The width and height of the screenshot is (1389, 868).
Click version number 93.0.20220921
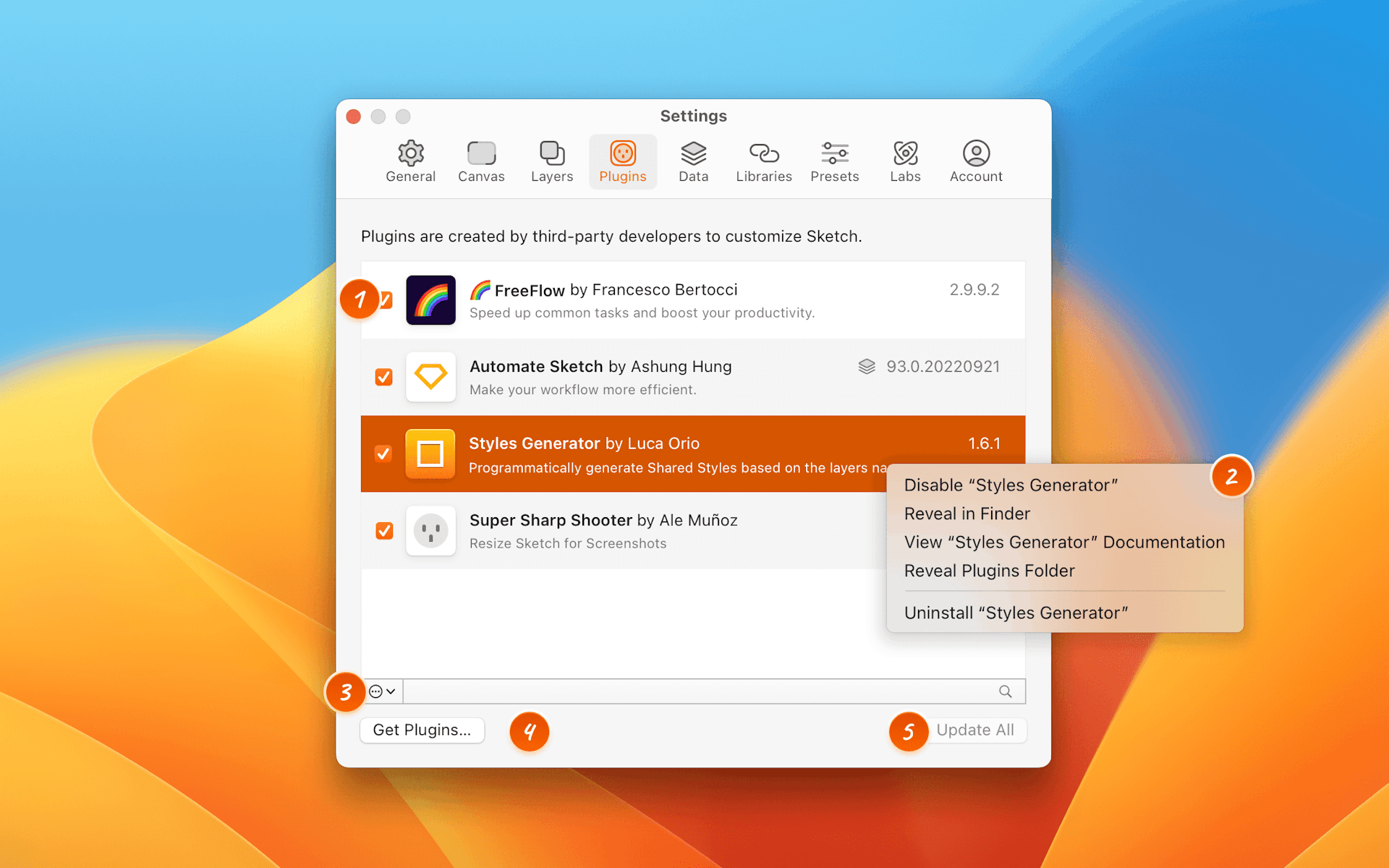(x=943, y=367)
